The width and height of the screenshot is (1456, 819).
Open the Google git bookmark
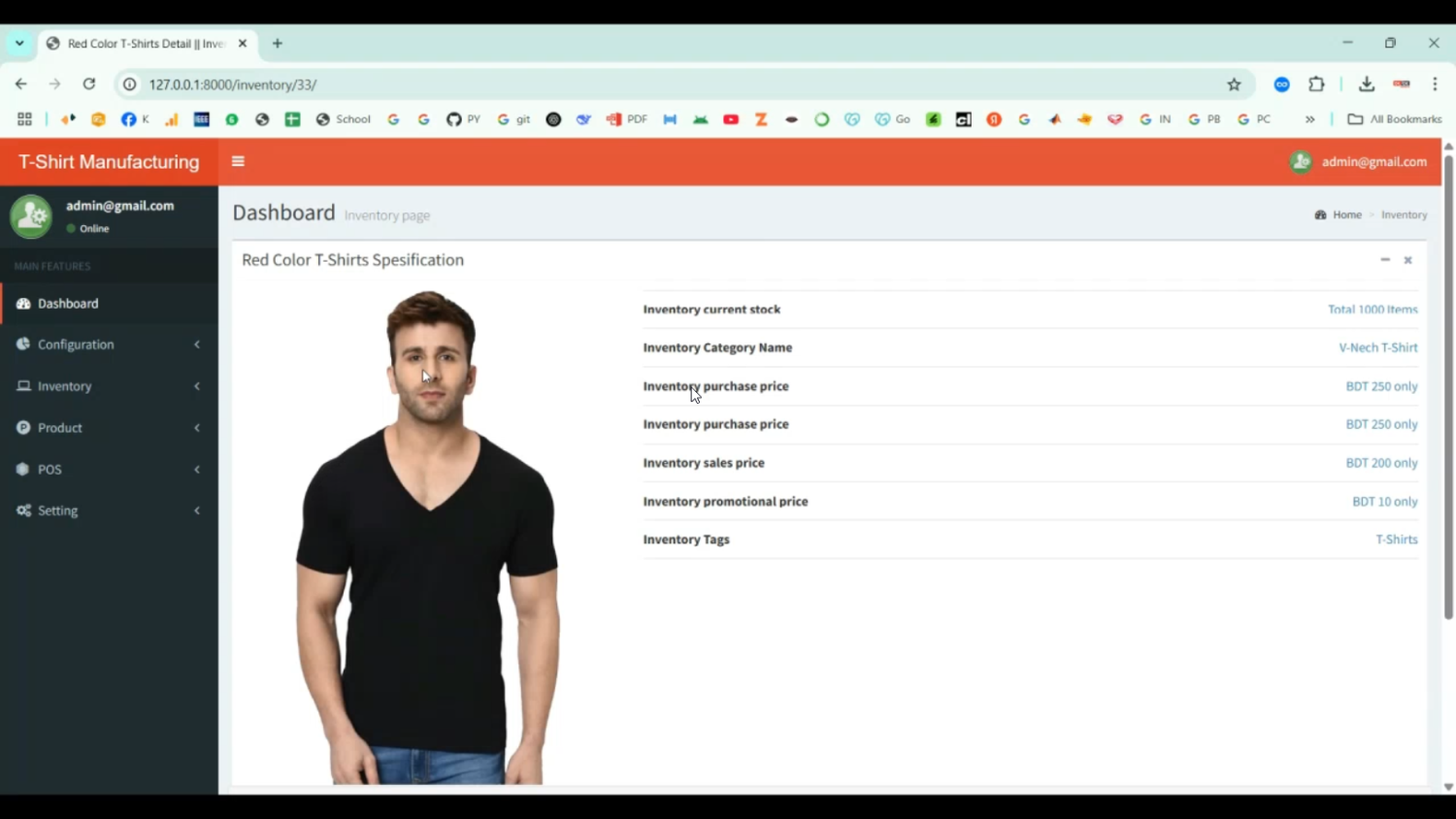point(513,119)
